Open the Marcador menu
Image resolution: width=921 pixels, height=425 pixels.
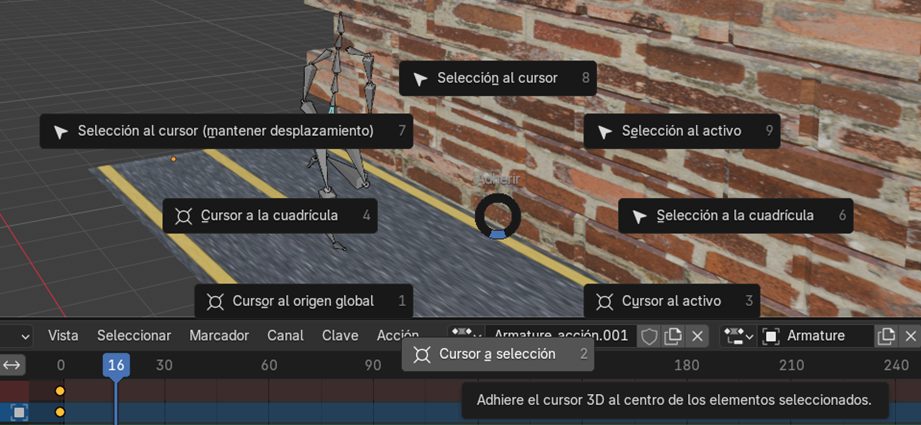(x=219, y=336)
